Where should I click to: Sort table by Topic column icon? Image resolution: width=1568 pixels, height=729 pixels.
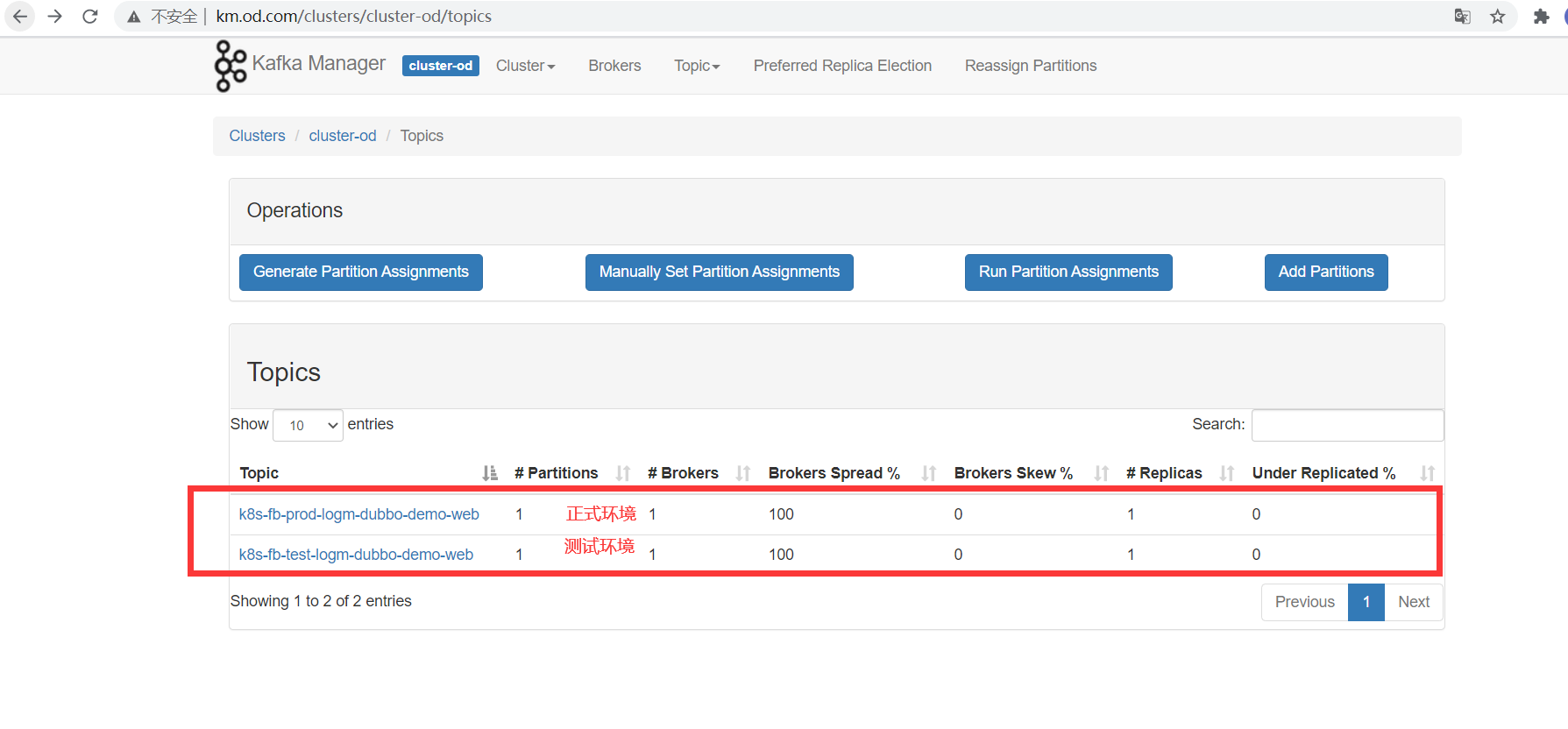pos(490,473)
